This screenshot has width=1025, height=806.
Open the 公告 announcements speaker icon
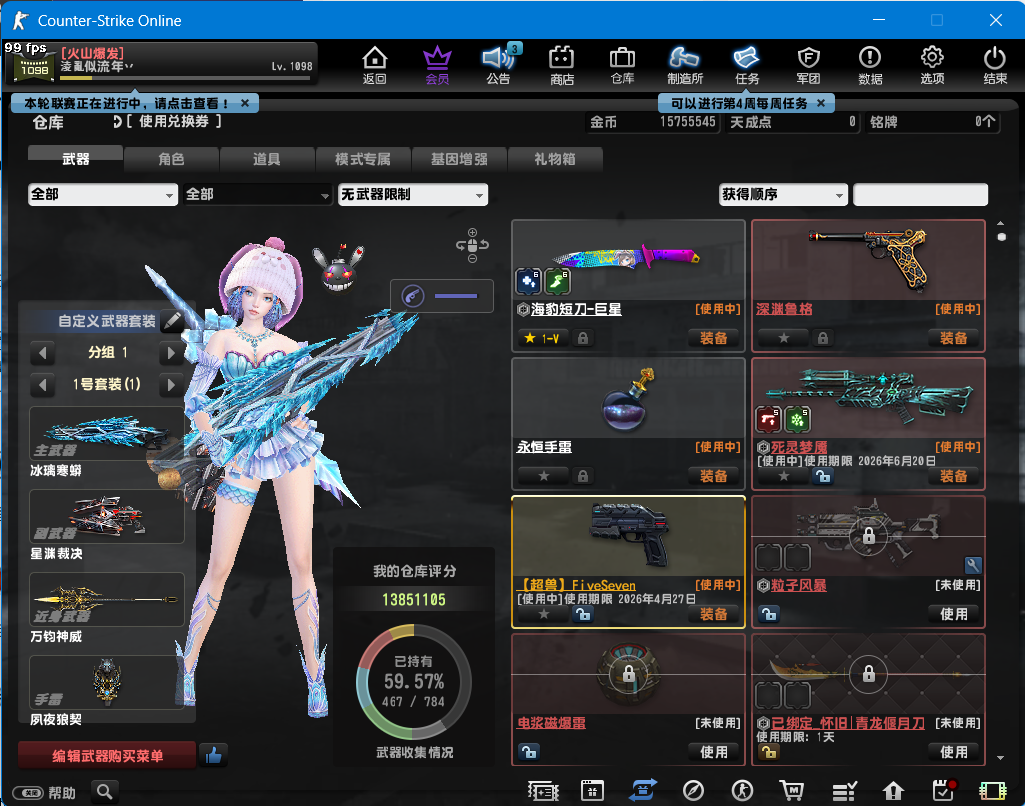click(499, 65)
